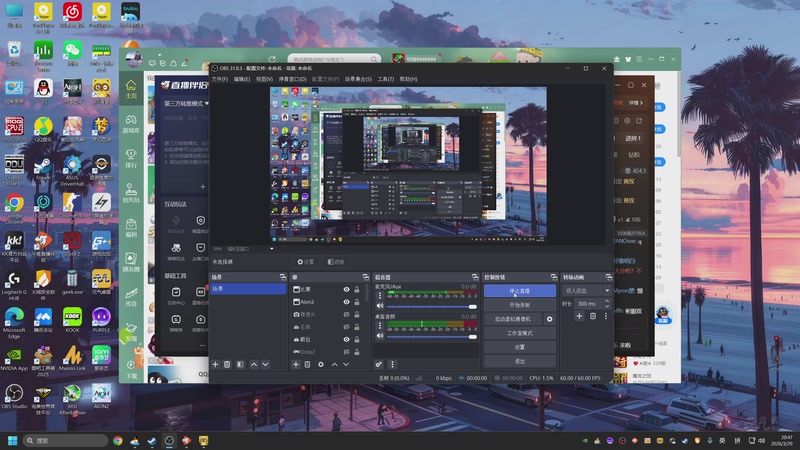The height and width of the screenshot is (450, 800).
Task: Open mixer panel three-dot menu
Action: (x=392, y=364)
